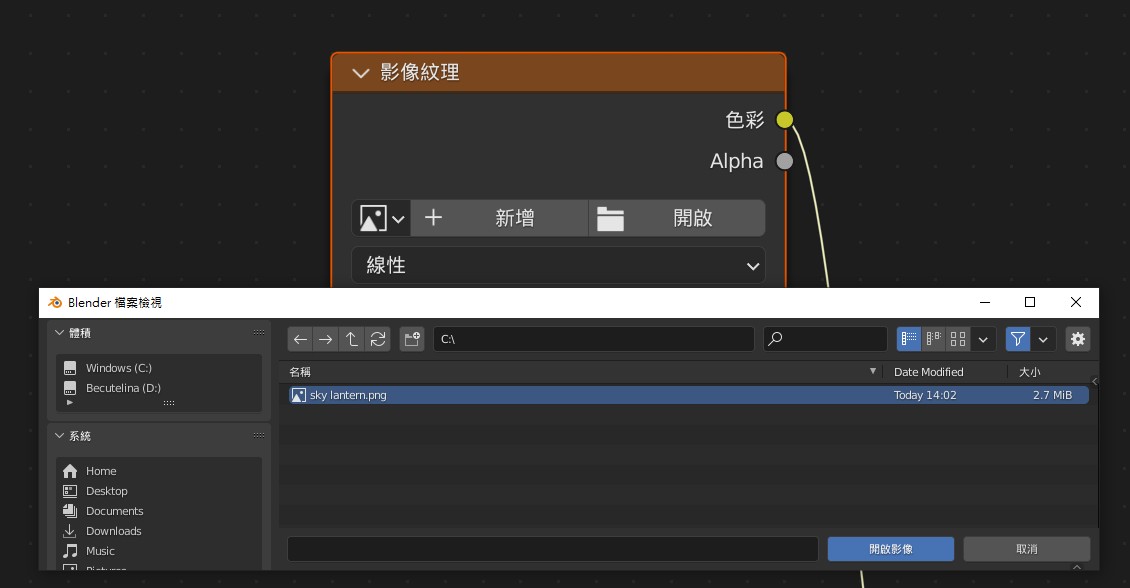
Task: Open the filter settings dropdown arrow
Action: click(1043, 339)
